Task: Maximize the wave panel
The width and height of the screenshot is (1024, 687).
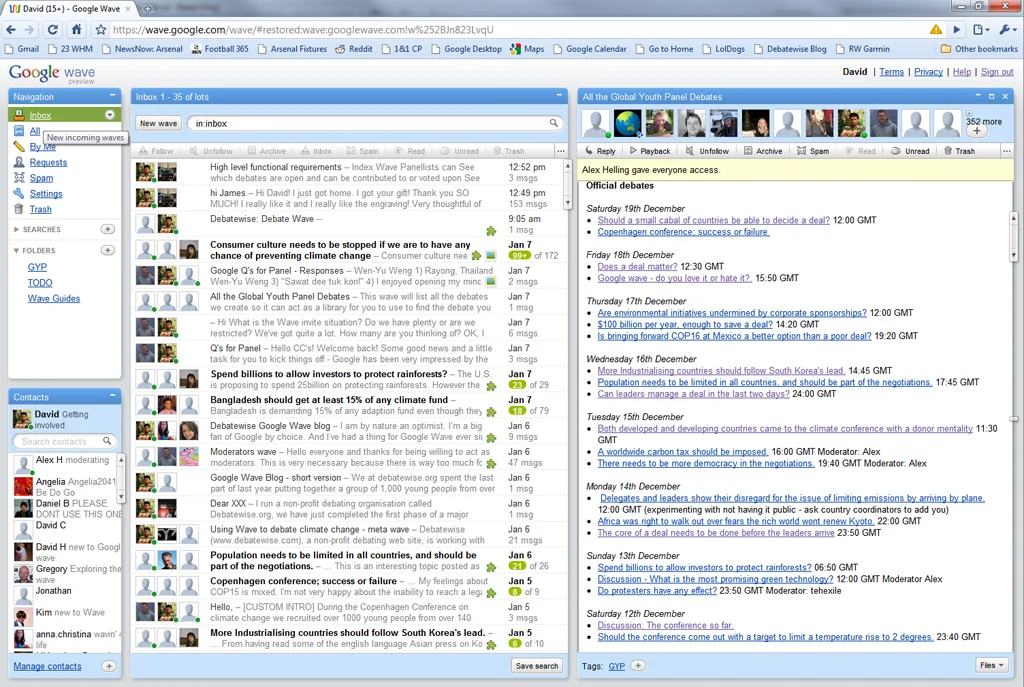Action: tap(991, 96)
